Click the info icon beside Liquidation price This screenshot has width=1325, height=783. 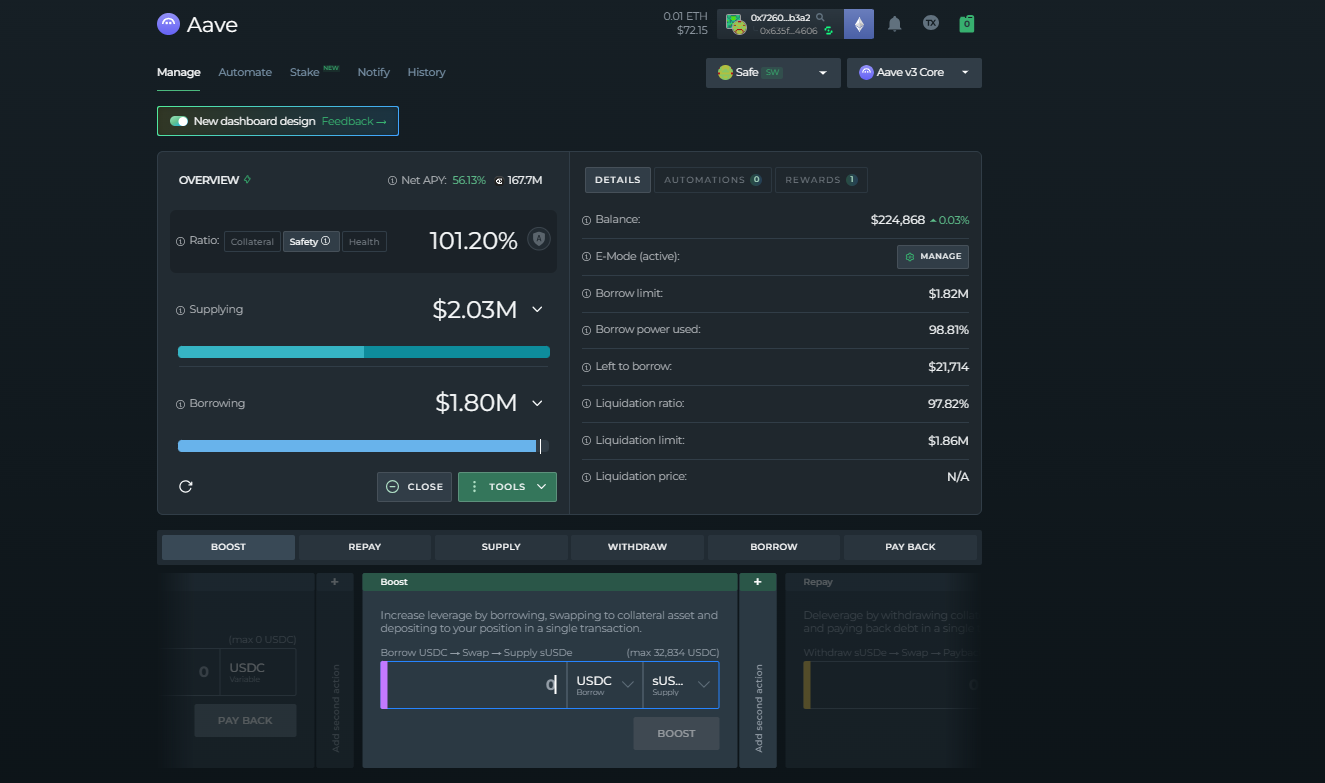click(x=587, y=477)
